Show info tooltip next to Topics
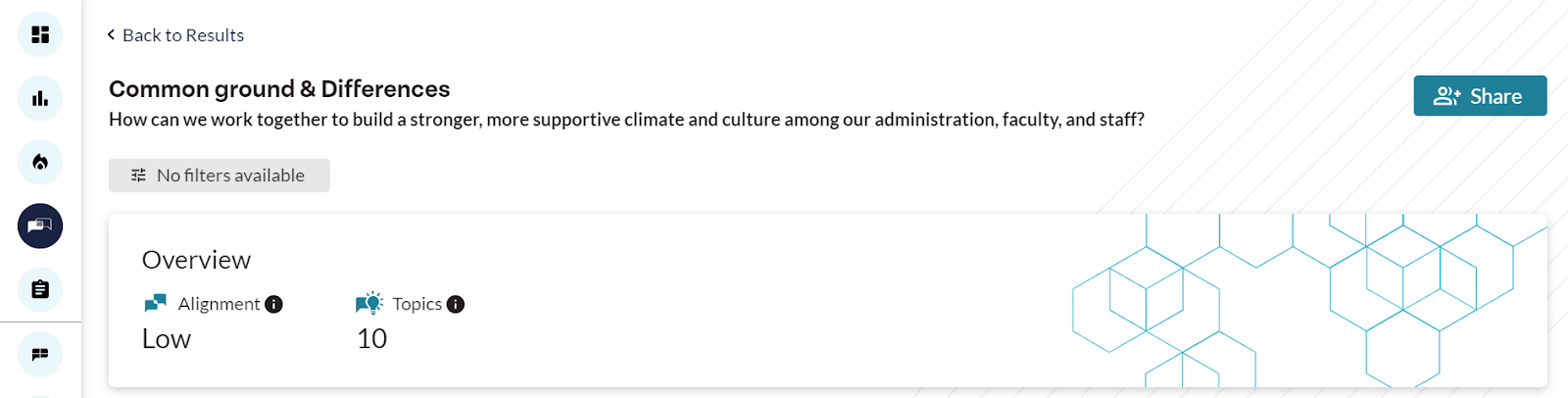The width and height of the screenshot is (1568, 398). 456,305
